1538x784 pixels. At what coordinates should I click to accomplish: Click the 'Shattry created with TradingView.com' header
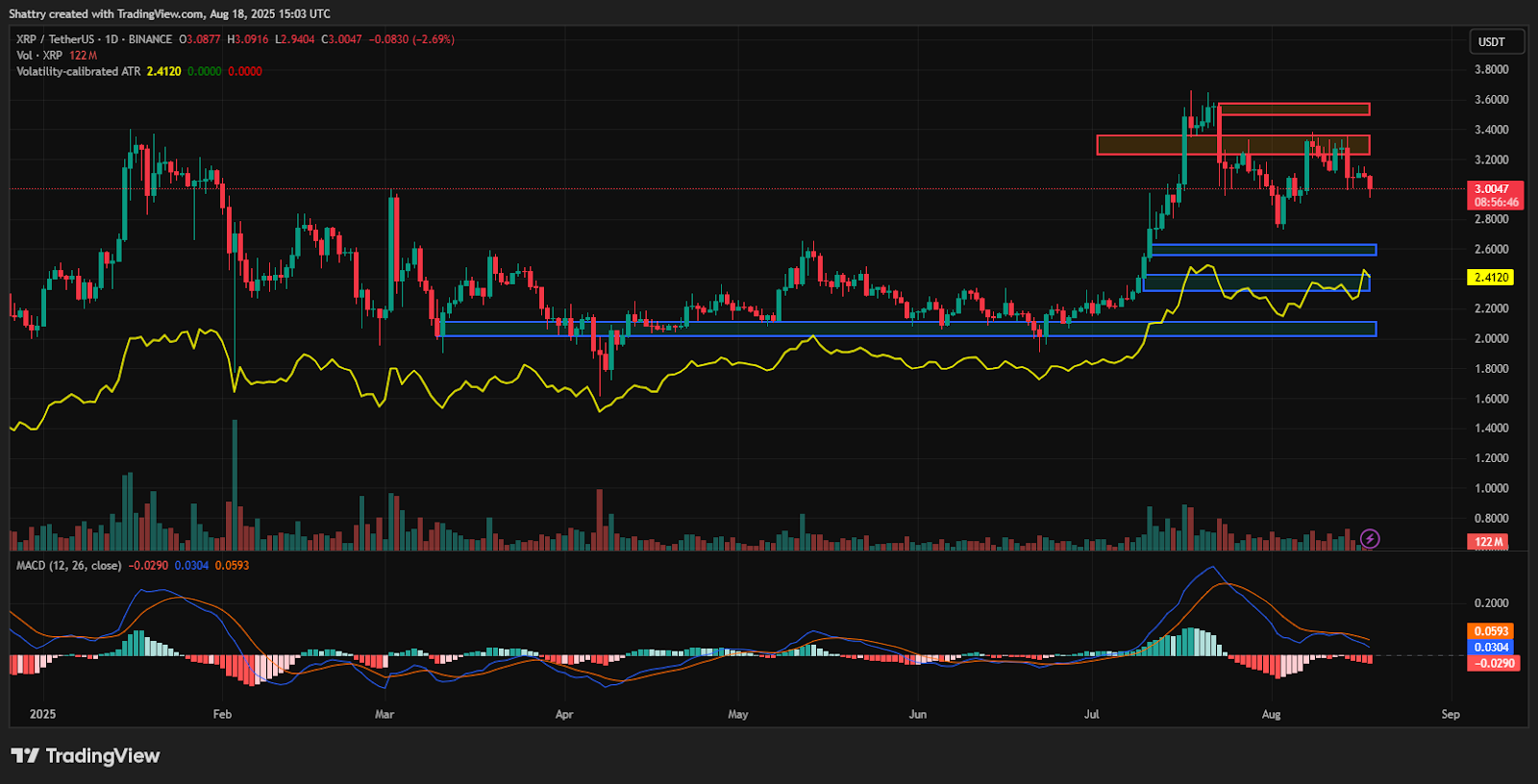169,14
